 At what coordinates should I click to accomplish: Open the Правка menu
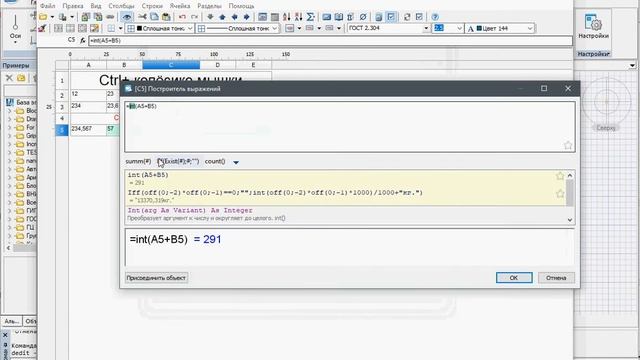(73, 6)
